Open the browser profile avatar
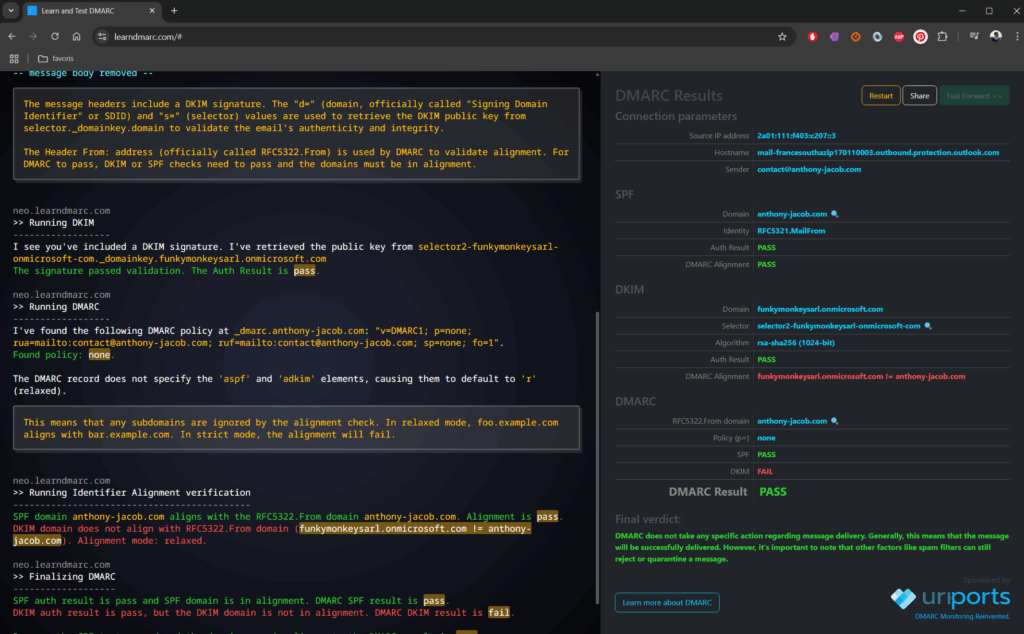 click(x=996, y=37)
